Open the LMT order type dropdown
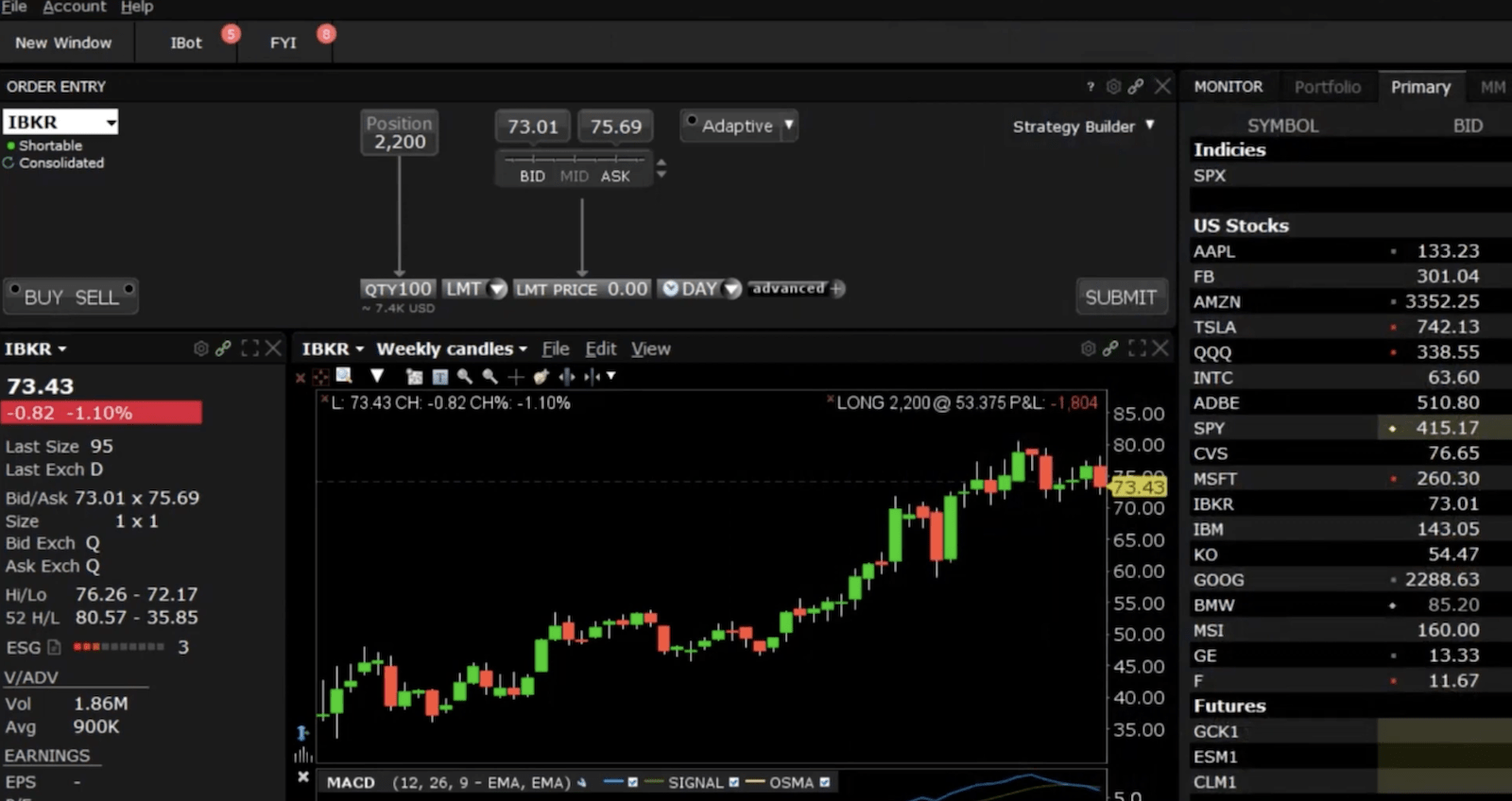Image resolution: width=1512 pixels, height=801 pixels. click(497, 289)
